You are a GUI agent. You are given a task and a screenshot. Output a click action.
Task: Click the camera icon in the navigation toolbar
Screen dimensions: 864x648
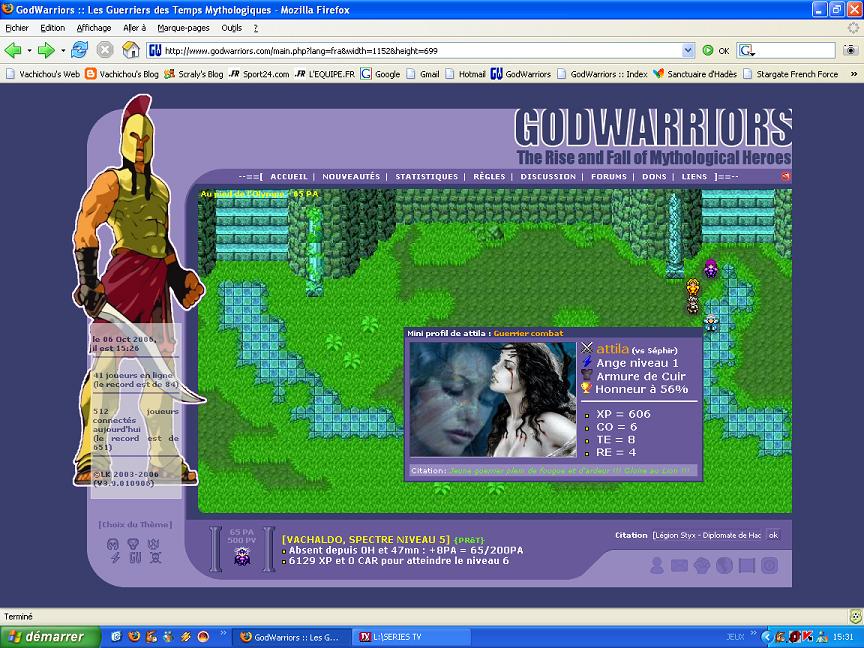click(850, 51)
